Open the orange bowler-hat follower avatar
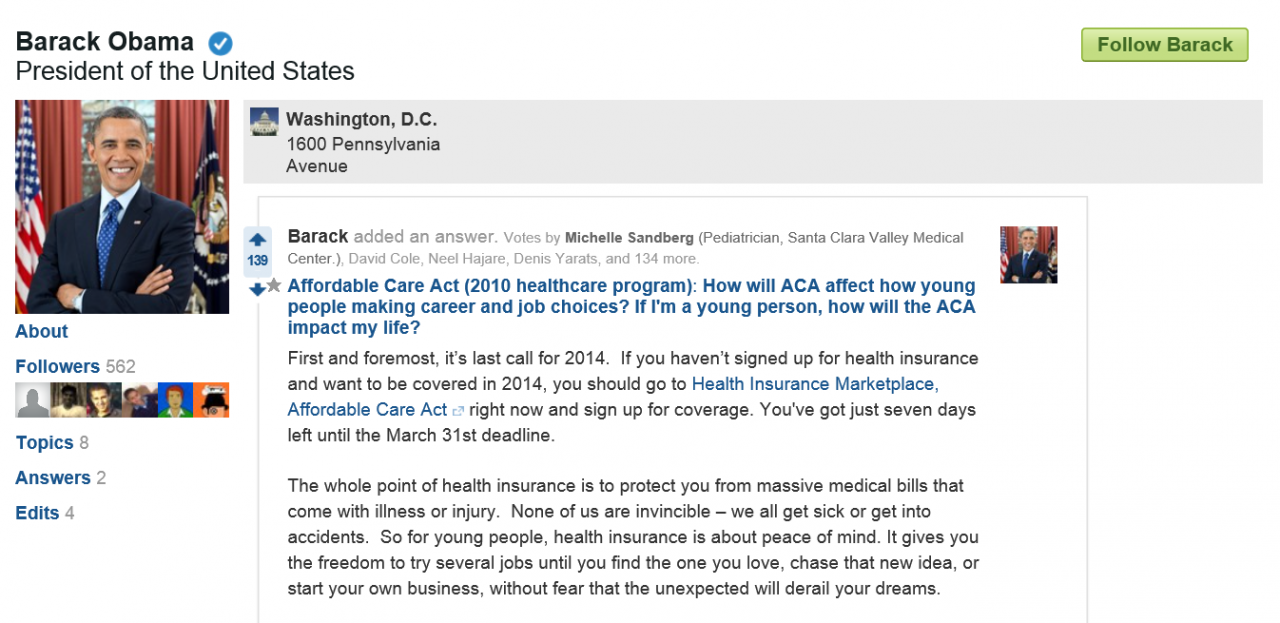Viewport: 1280px width, 623px height. point(212,400)
